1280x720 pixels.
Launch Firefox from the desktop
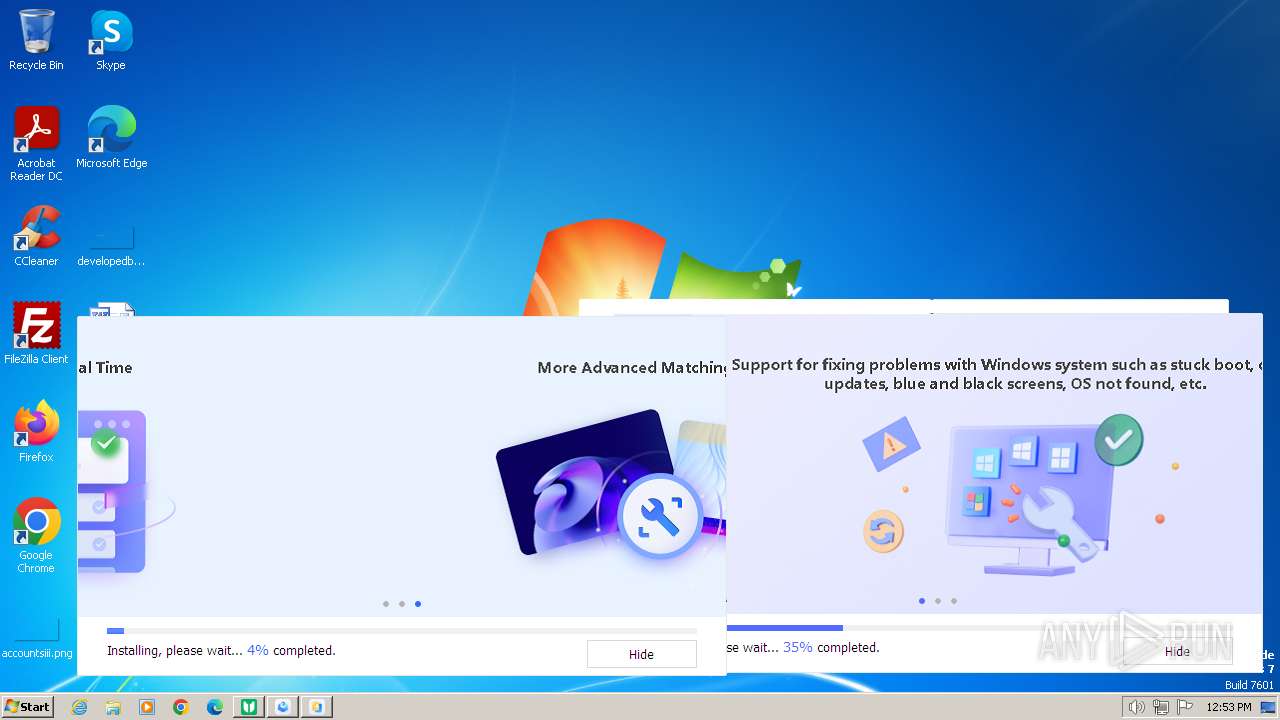tap(36, 432)
